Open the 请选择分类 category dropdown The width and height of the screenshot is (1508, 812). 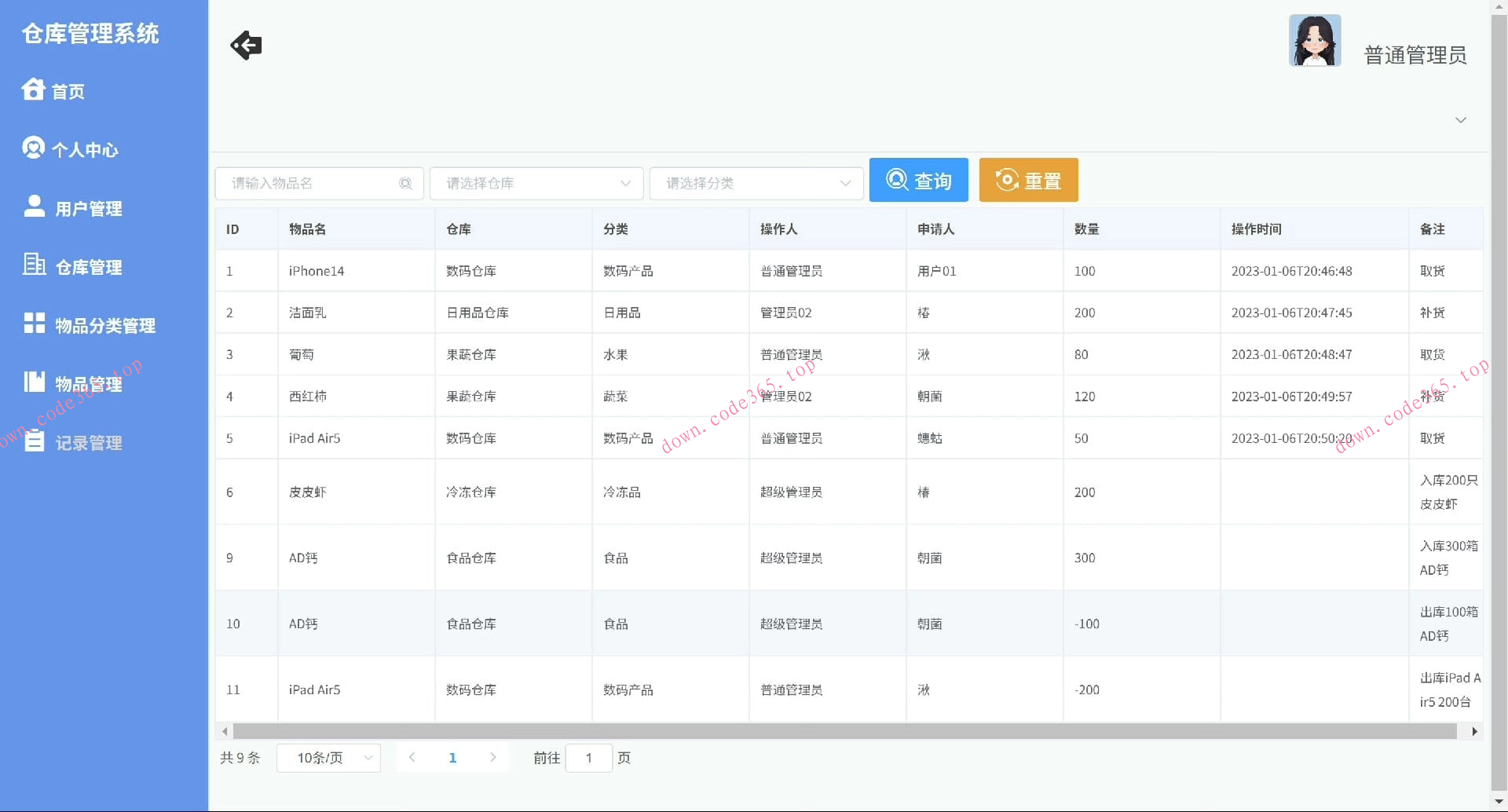756,183
